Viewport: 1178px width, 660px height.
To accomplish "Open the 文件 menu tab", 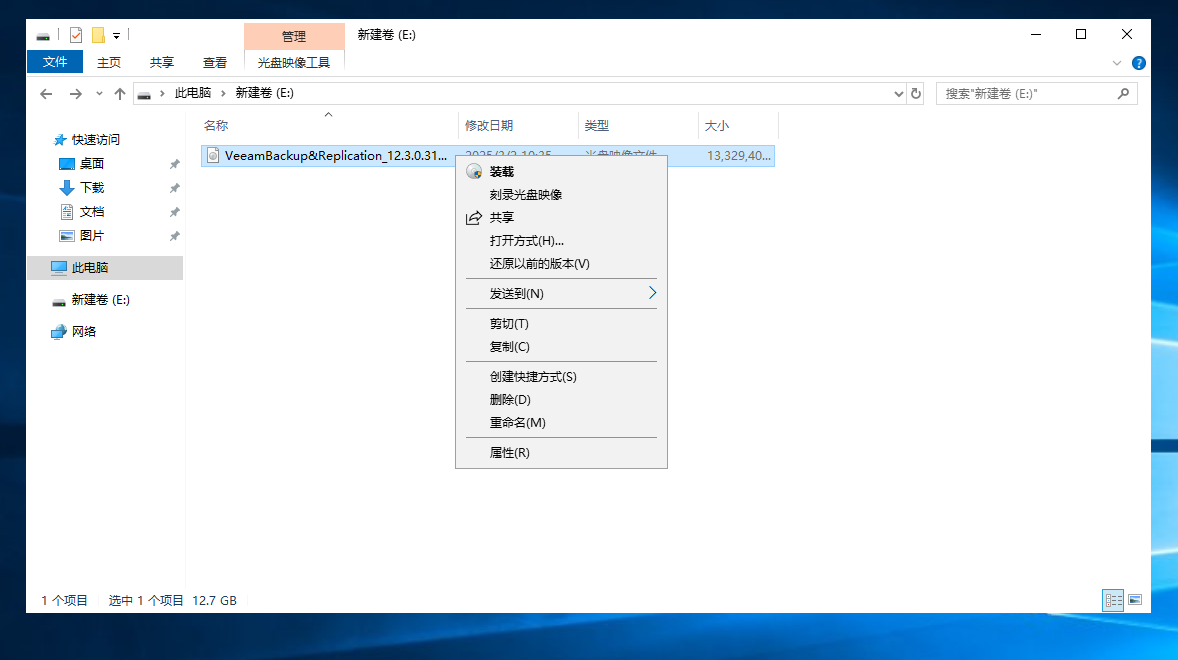I will [55, 62].
